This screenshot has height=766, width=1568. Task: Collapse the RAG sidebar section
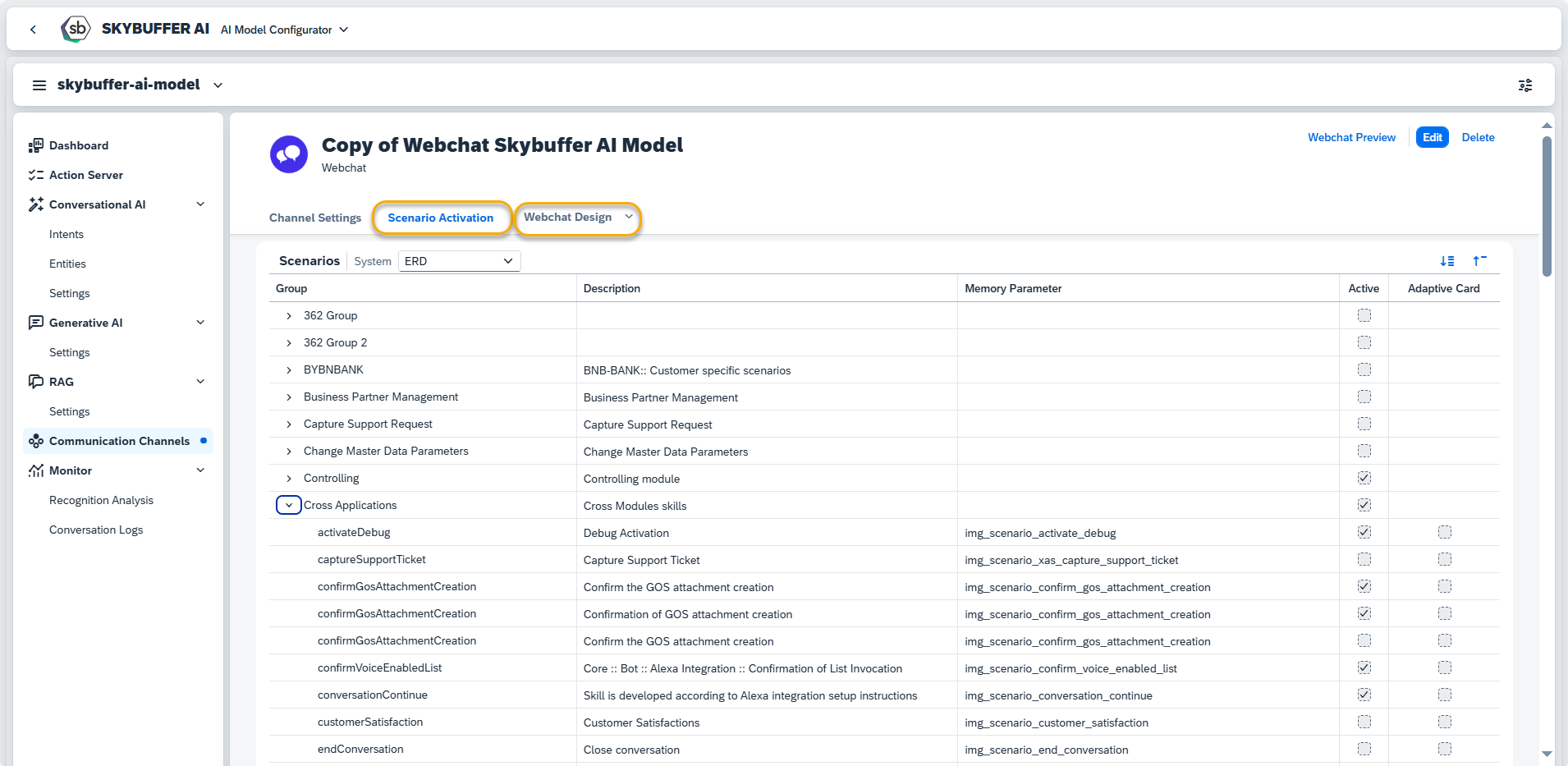tap(200, 382)
